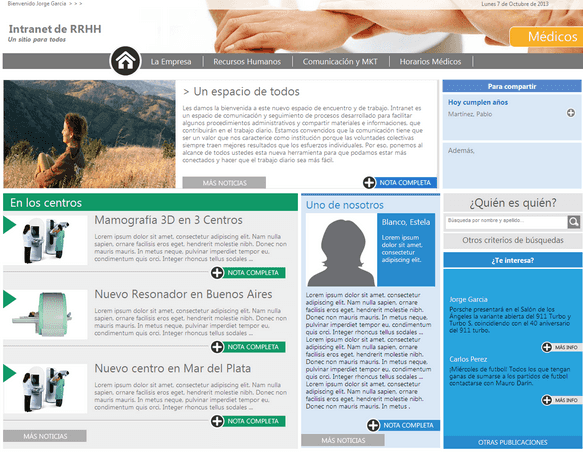Expand birthday entry Martinez, Pablo plus icon

tap(571, 113)
